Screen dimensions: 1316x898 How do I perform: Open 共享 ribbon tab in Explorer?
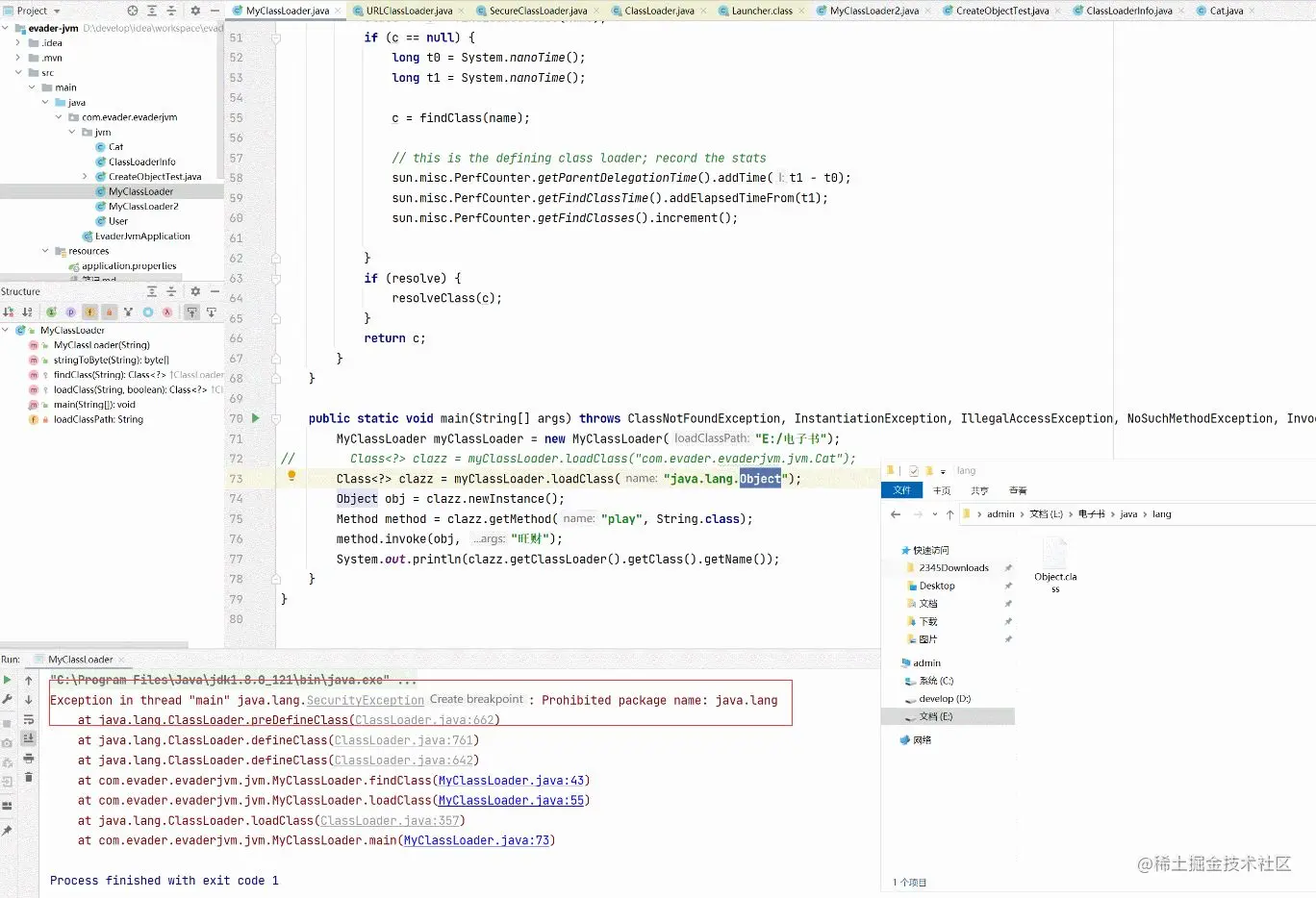pyautogui.click(x=980, y=490)
